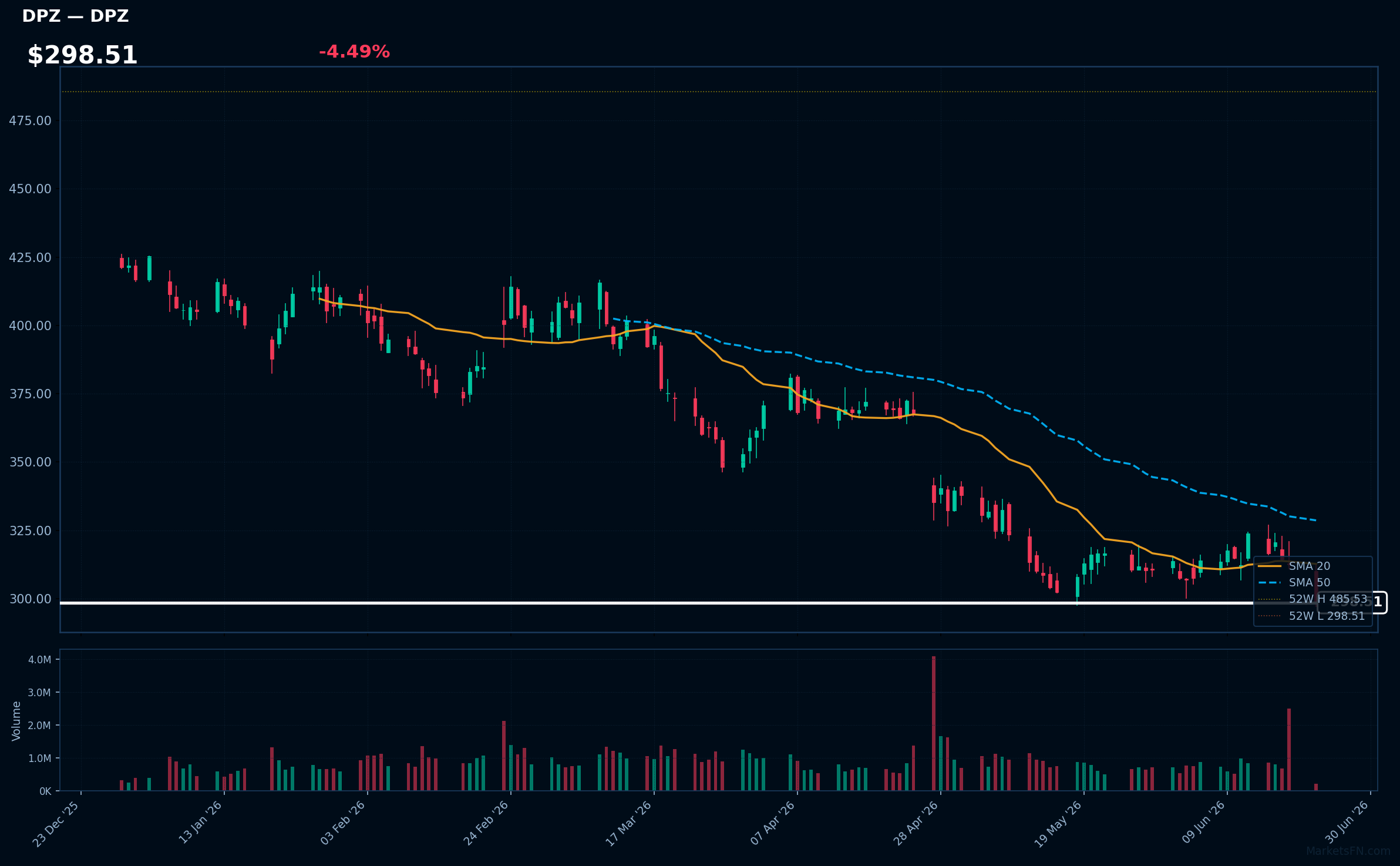Click the Volume axis title

click(16, 721)
